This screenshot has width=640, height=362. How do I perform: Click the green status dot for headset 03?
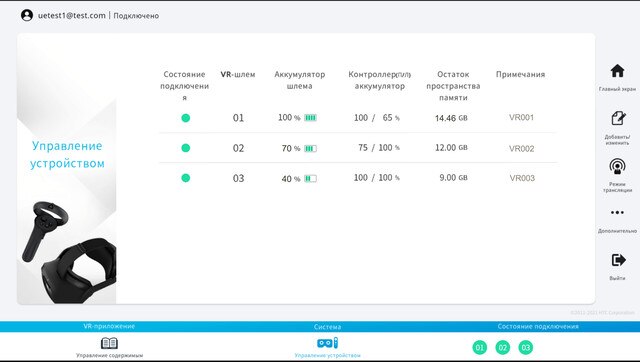(x=185, y=178)
